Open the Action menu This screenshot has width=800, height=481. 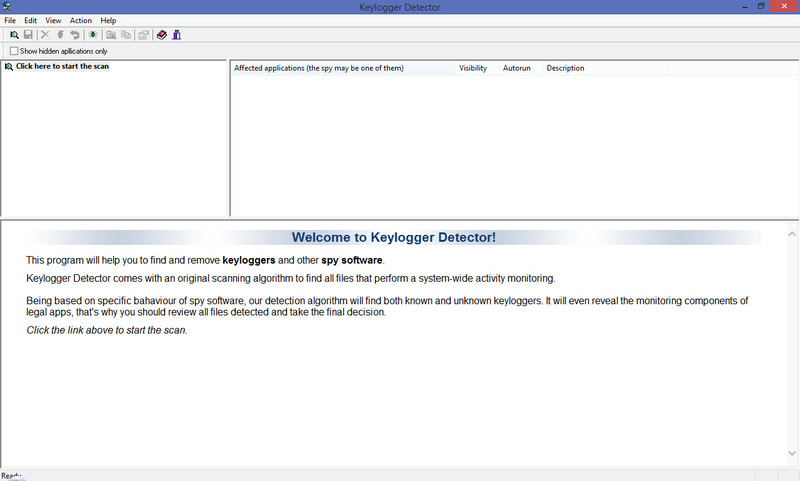81,20
